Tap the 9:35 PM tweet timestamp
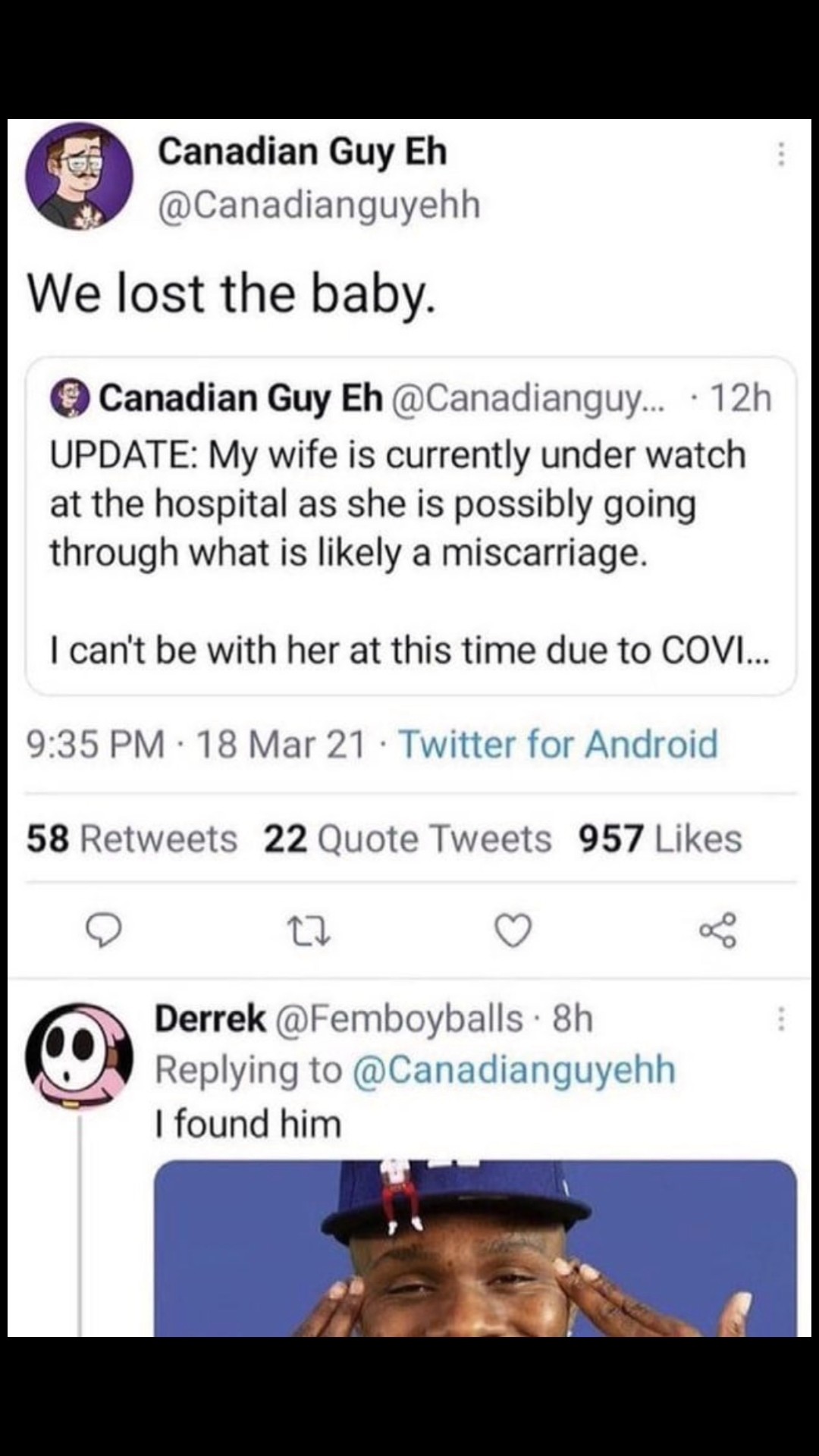 (96, 744)
